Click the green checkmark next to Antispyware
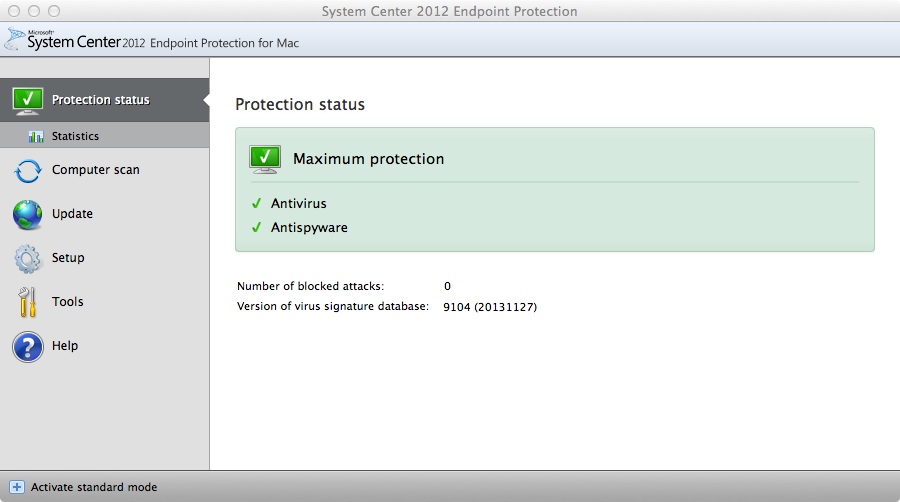 pyautogui.click(x=257, y=227)
